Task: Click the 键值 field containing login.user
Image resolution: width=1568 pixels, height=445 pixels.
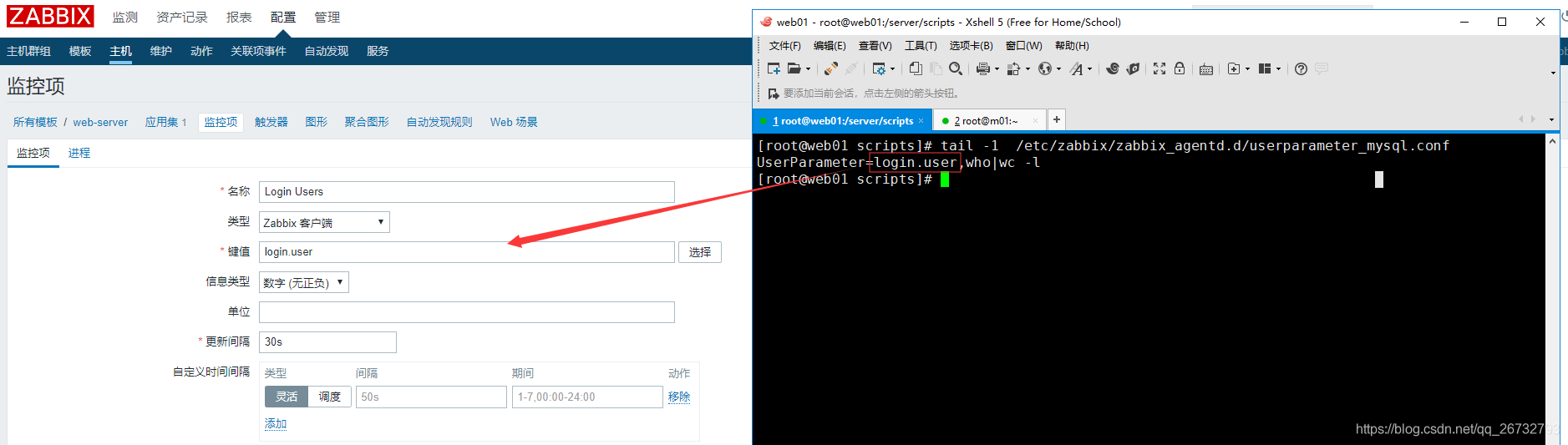Action: pyautogui.click(x=467, y=252)
